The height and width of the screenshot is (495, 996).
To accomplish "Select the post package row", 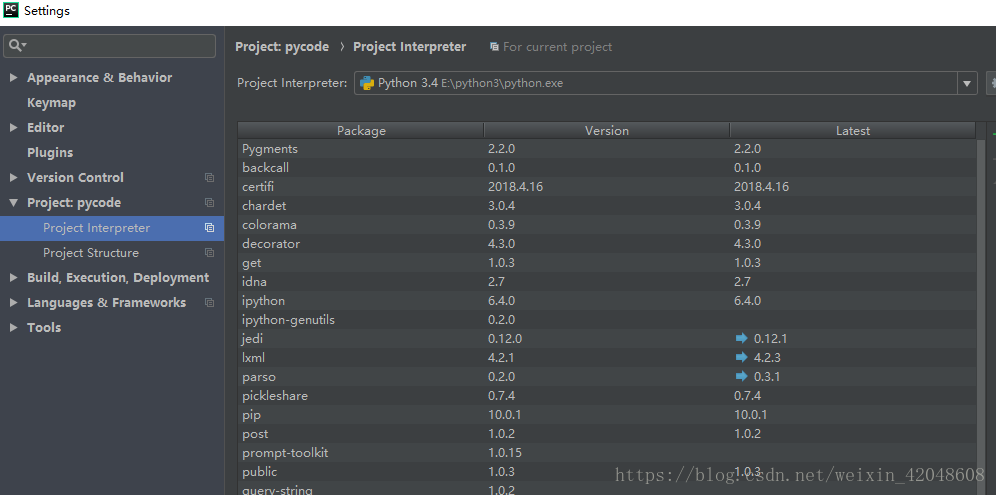I will point(607,434).
